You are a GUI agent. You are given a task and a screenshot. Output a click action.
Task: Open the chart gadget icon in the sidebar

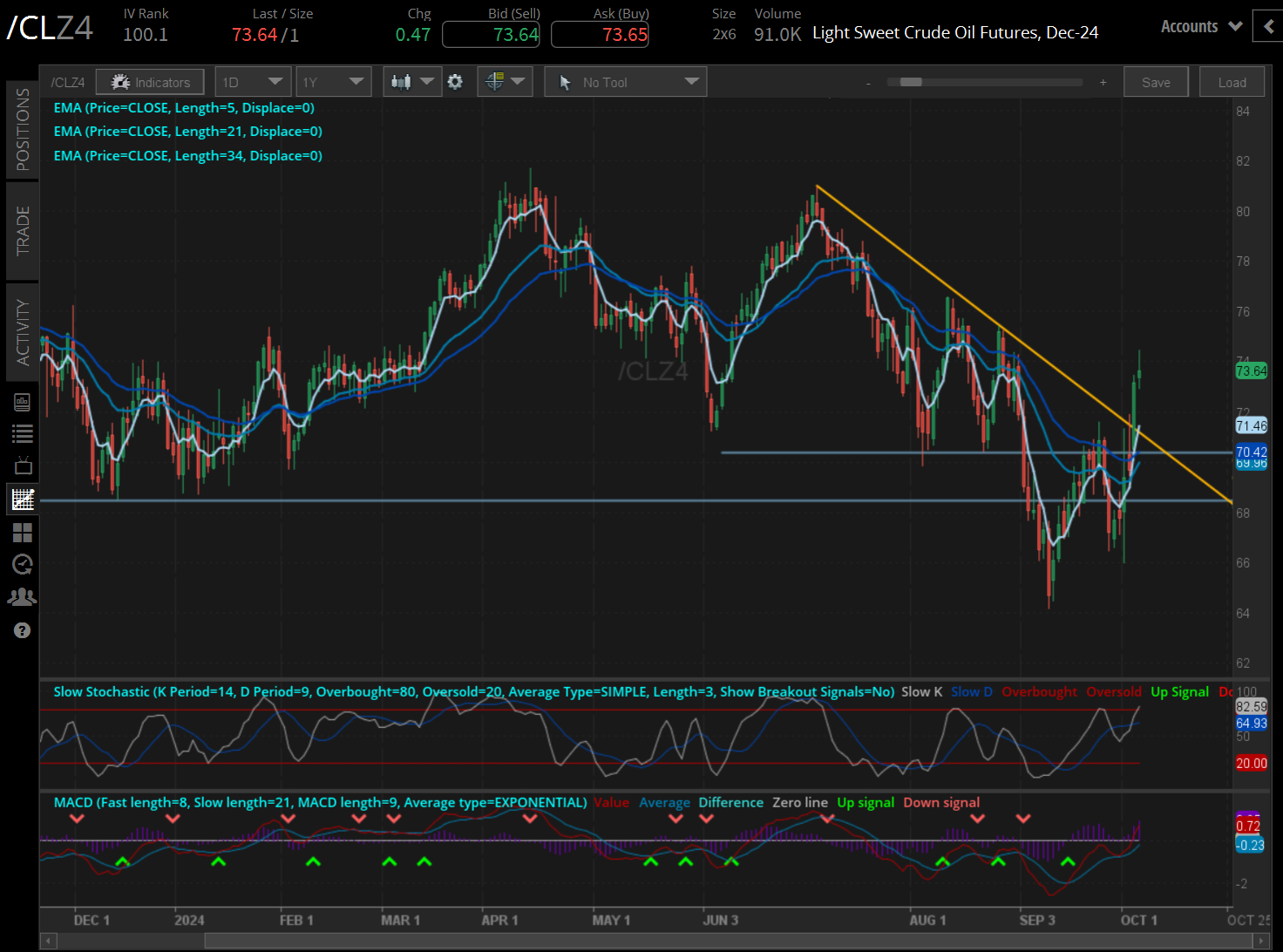(x=22, y=499)
